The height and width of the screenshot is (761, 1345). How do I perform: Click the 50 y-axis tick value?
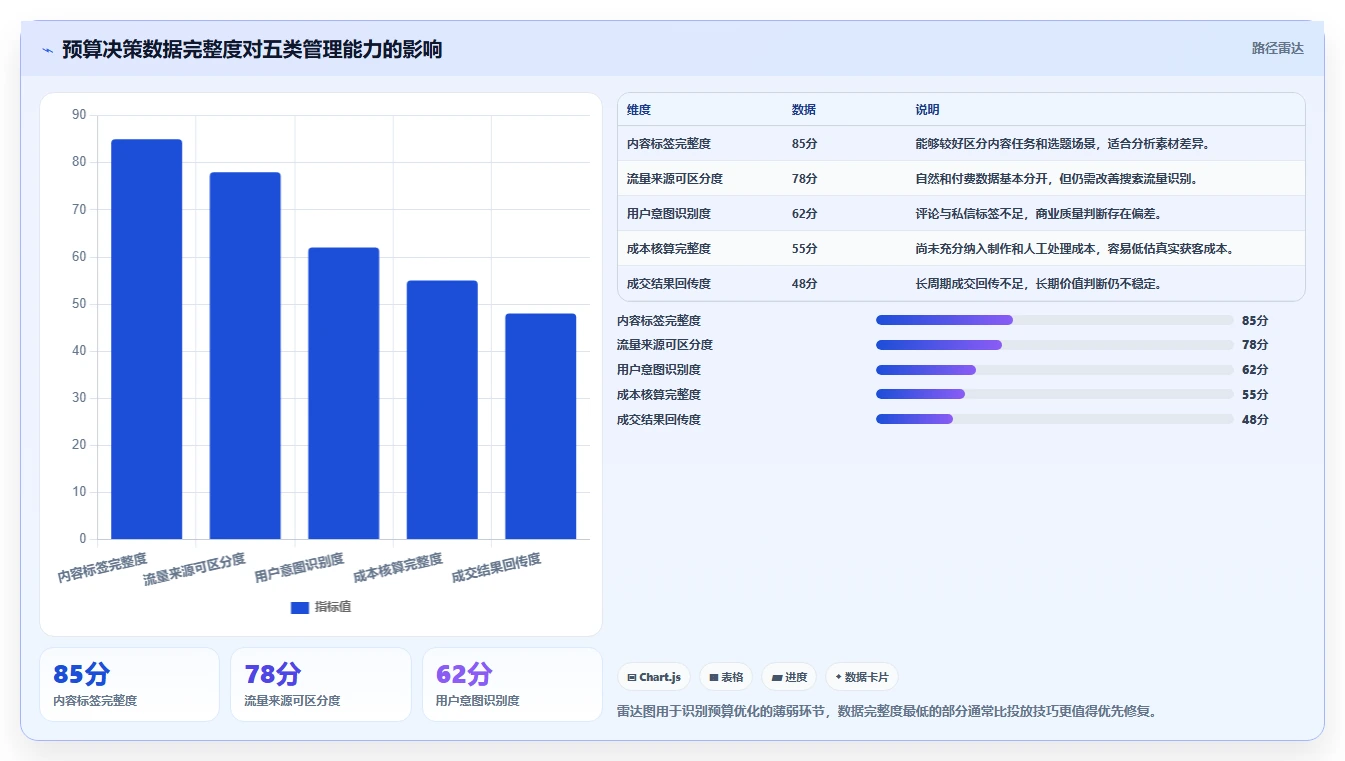(79, 304)
